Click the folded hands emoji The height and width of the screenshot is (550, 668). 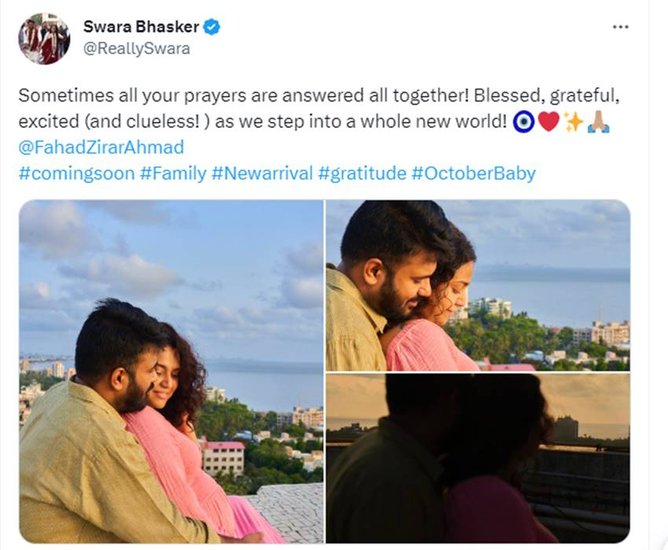point(599,122)
